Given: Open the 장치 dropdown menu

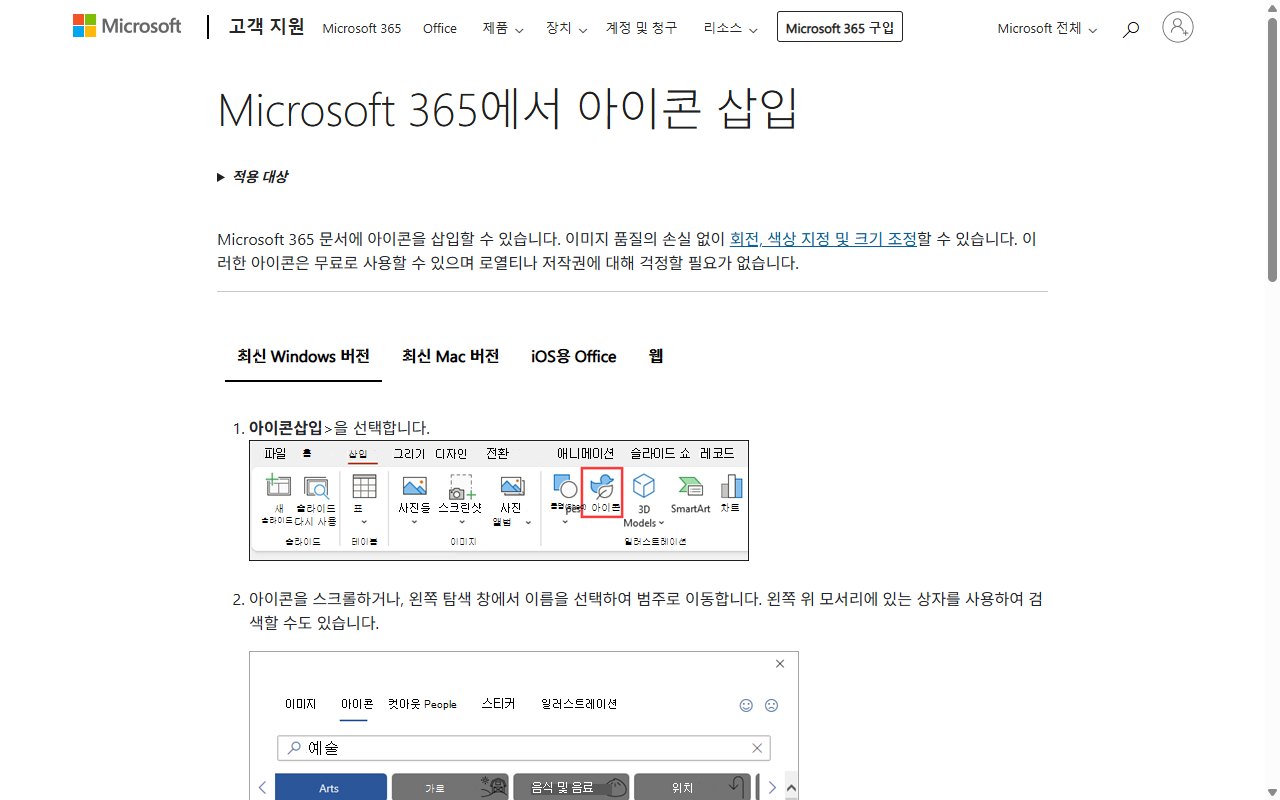Looking at the screenshot, I should tap(567, 28).
